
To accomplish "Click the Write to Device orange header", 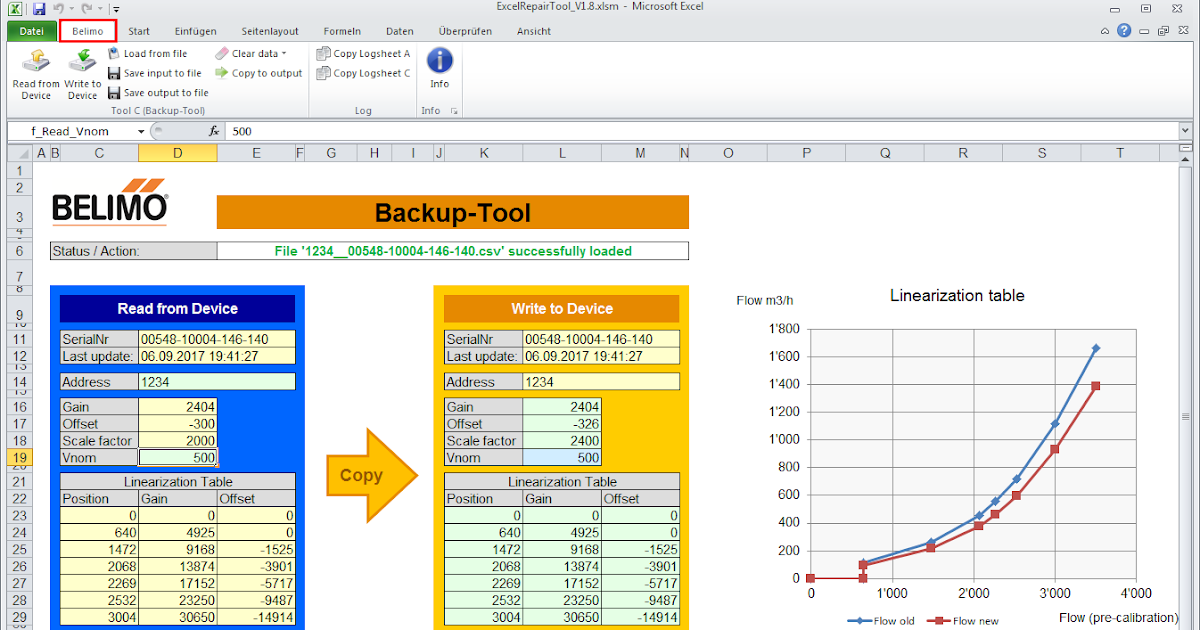I will (561, 308).
